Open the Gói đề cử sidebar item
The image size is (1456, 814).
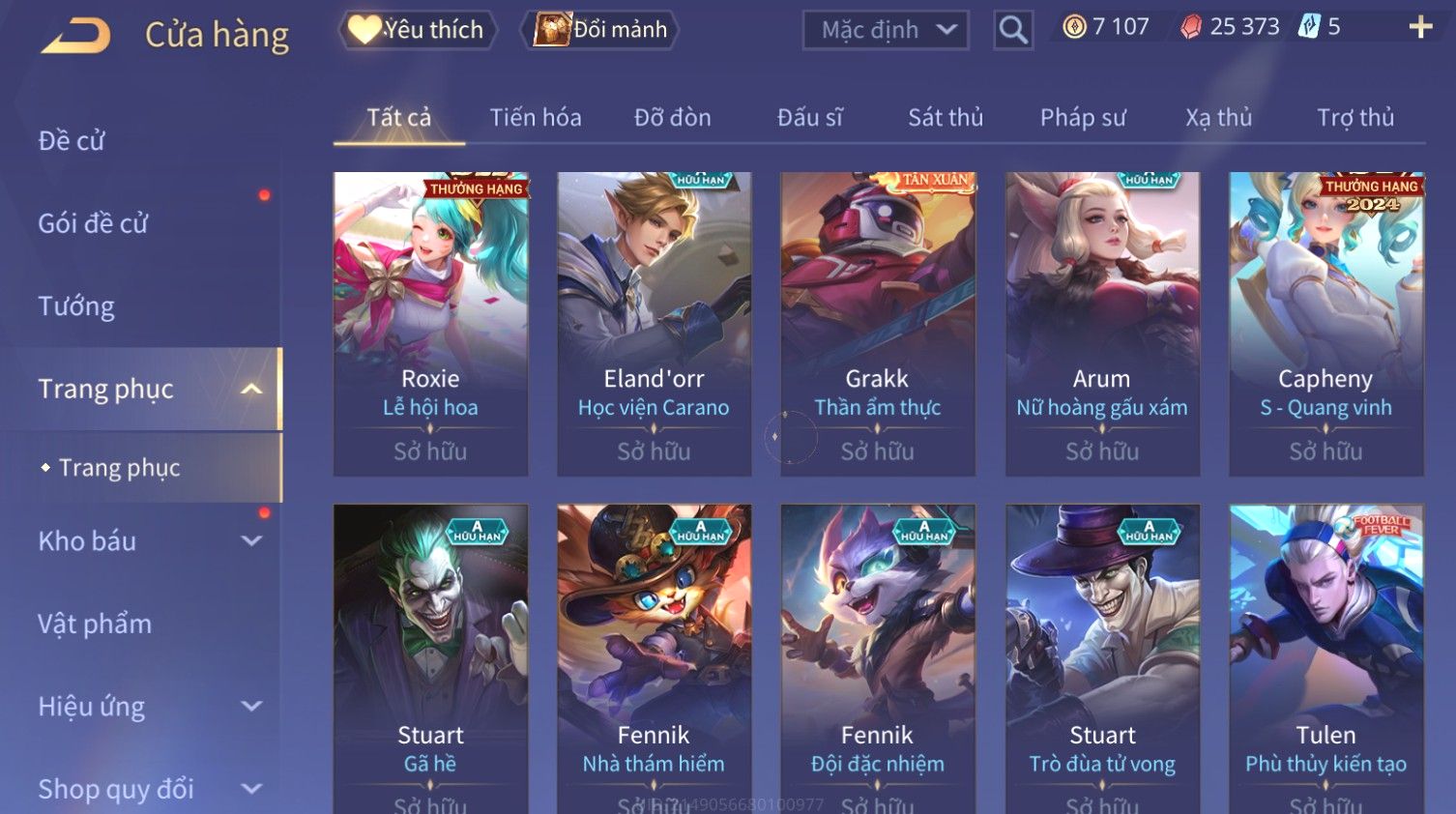click(x=93, y=223)
